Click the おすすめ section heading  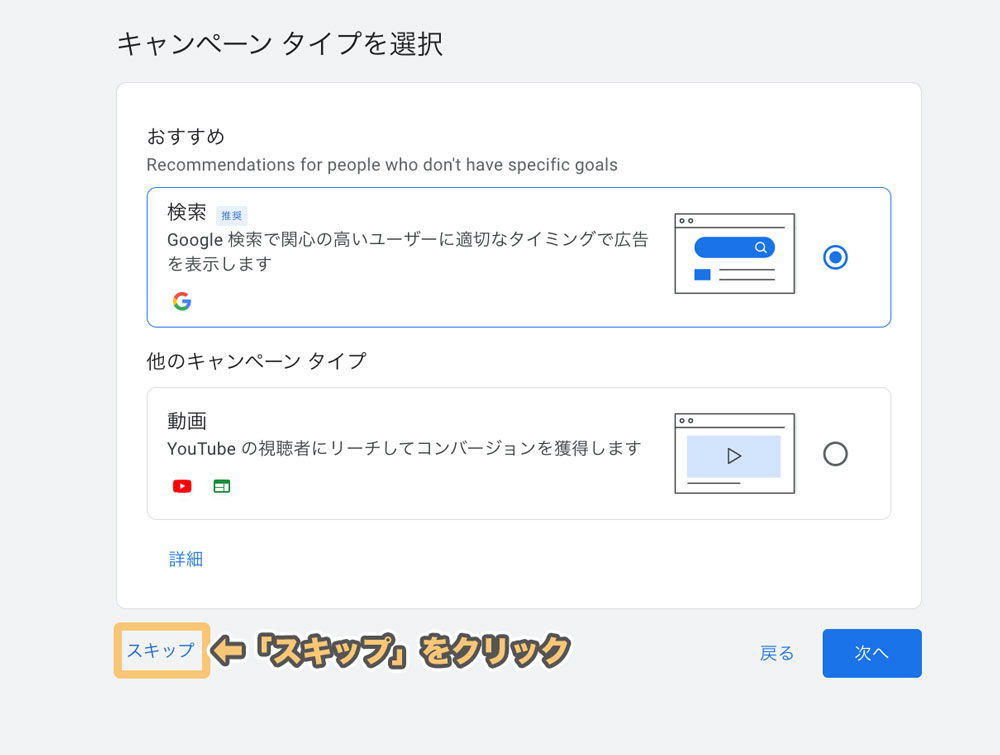point(186,136)
